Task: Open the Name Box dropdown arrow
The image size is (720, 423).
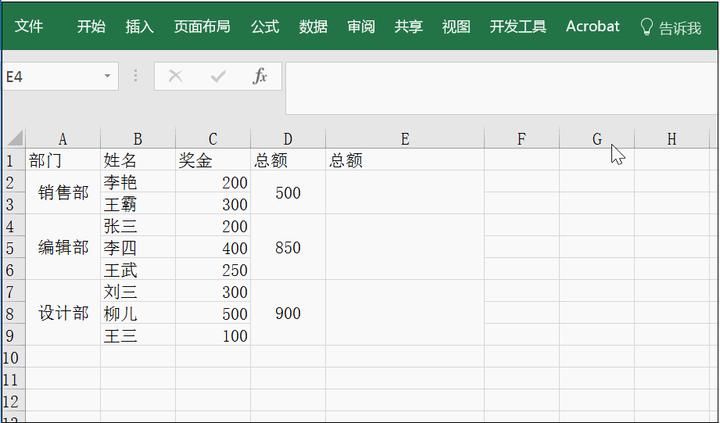Action: coord(107,77)
